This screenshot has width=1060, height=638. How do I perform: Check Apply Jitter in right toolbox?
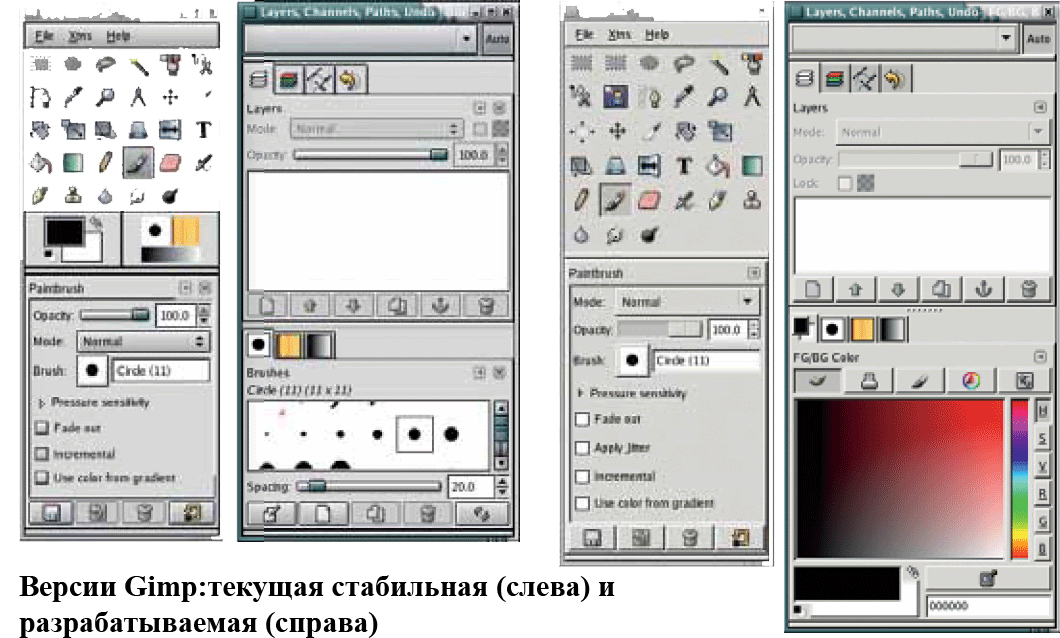(x=582, y=448)
